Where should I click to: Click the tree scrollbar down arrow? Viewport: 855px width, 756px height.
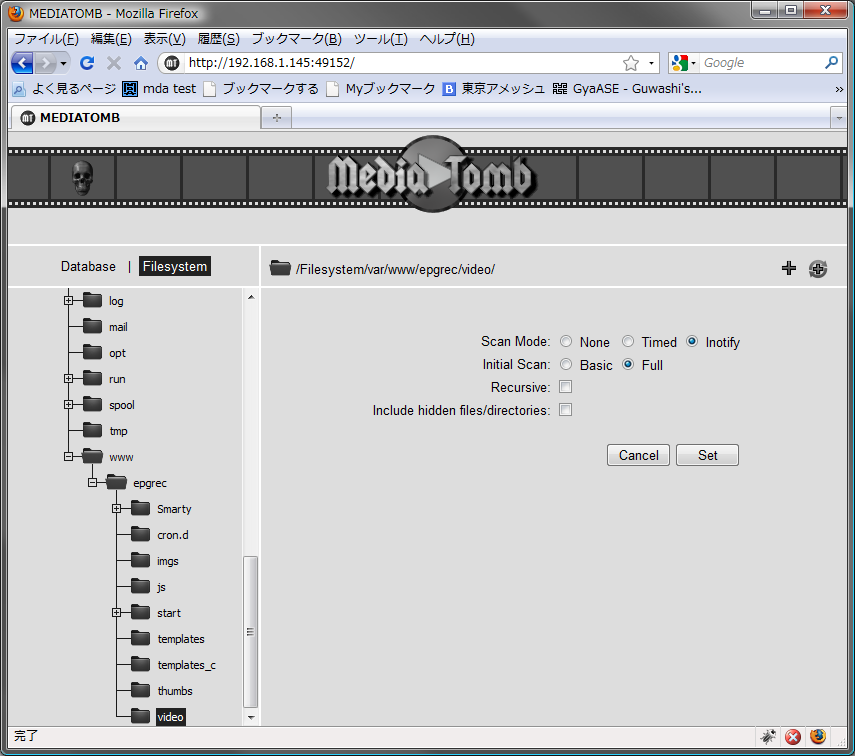251,717
